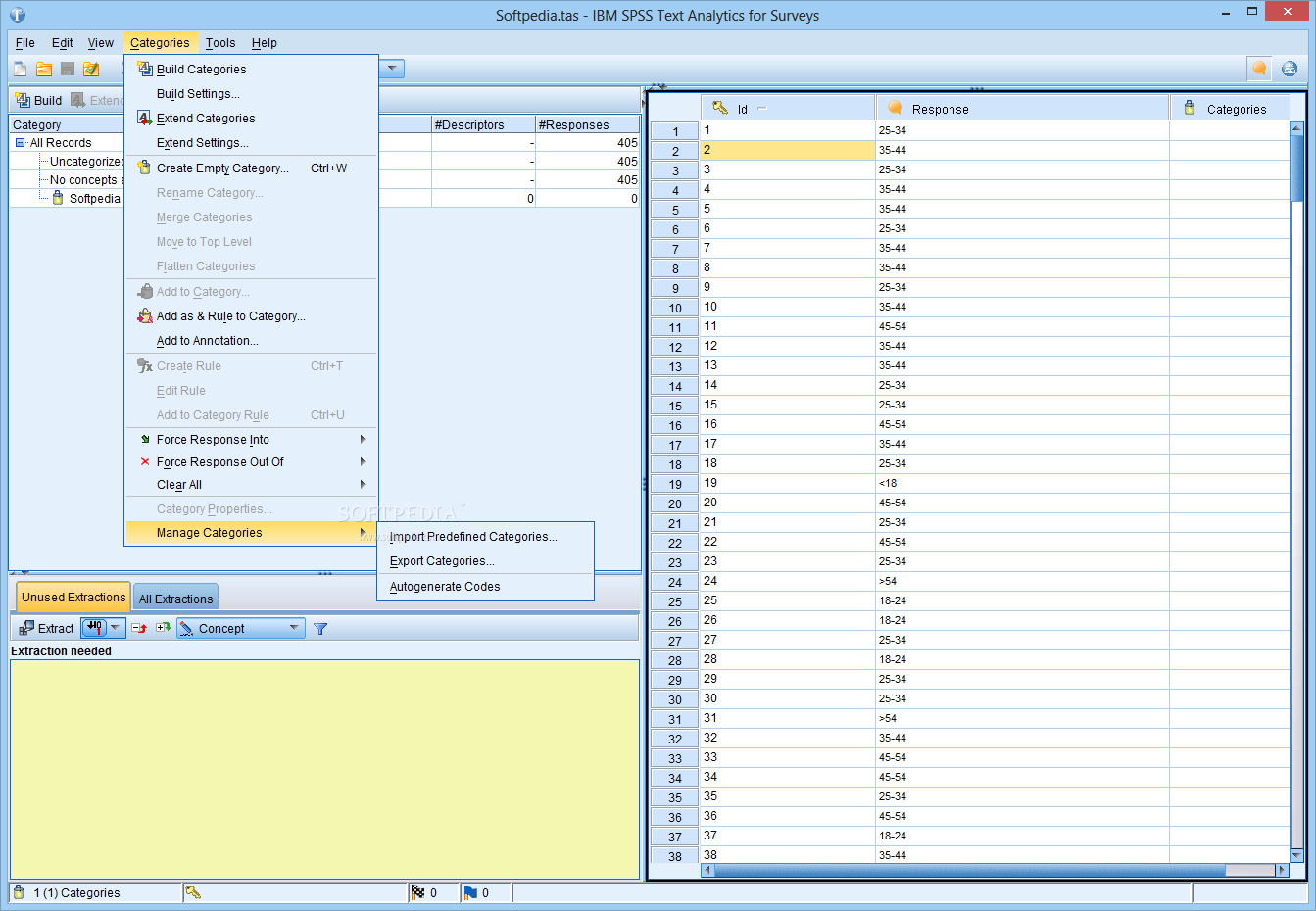Expand the Force Response Out Of submenu
This screenshot has width=1316, height=911.
(251, 462)
